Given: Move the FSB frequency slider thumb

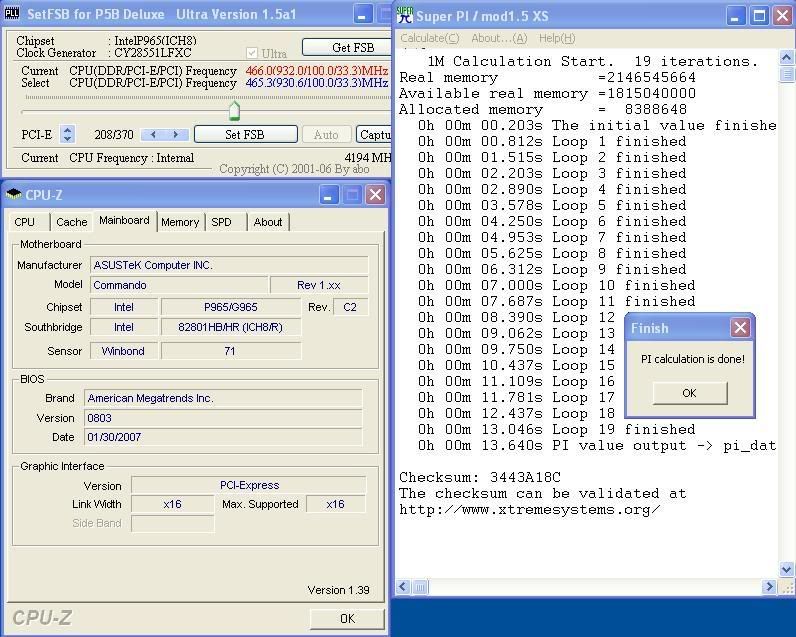Looking at the screenshot, I should point(234,111).
